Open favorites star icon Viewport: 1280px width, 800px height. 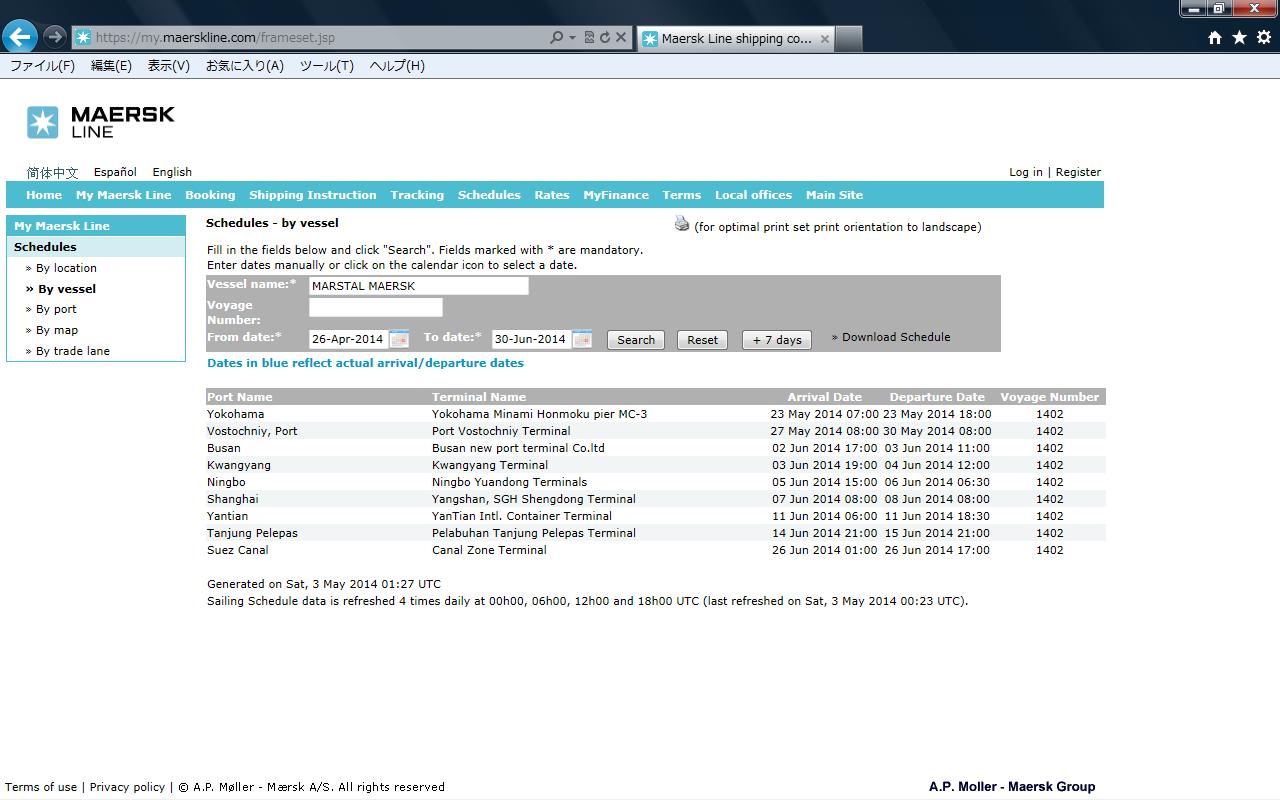coord(1239,37)
